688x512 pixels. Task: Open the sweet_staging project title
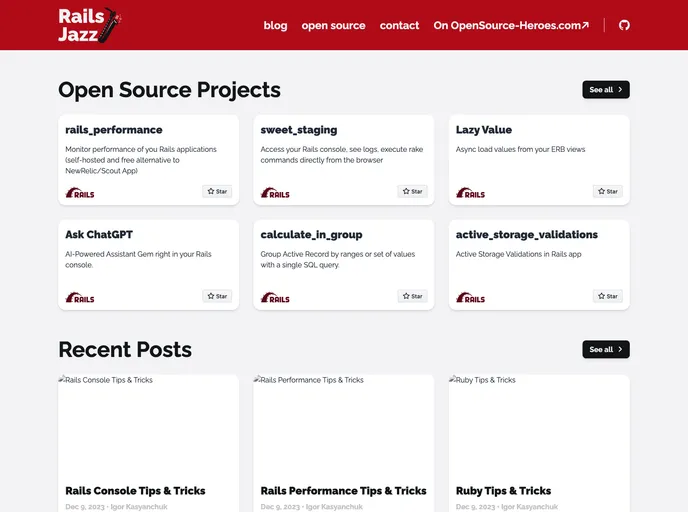(x=299, y=130)
